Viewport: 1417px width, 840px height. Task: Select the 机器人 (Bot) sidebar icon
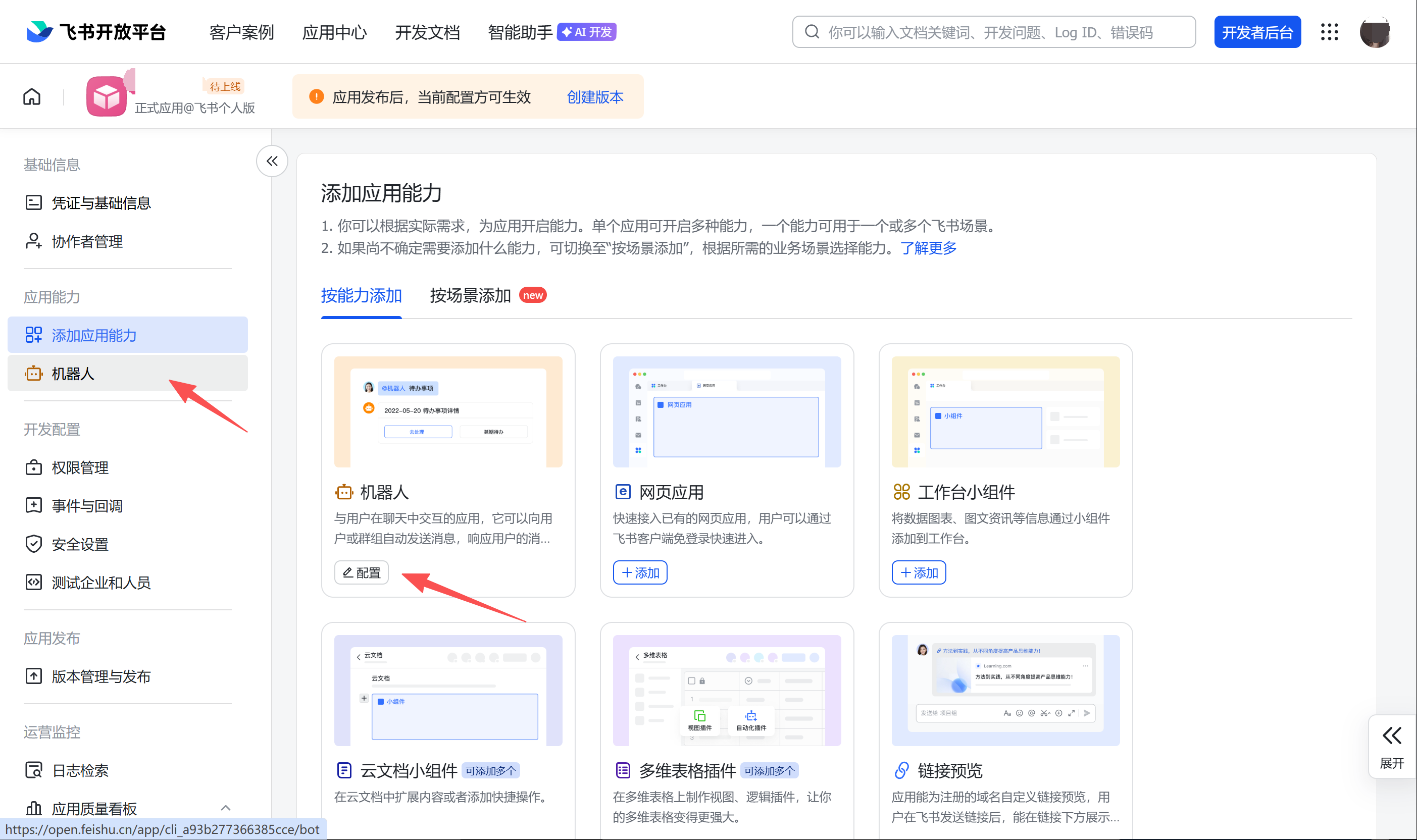click(x=33, y=373)
